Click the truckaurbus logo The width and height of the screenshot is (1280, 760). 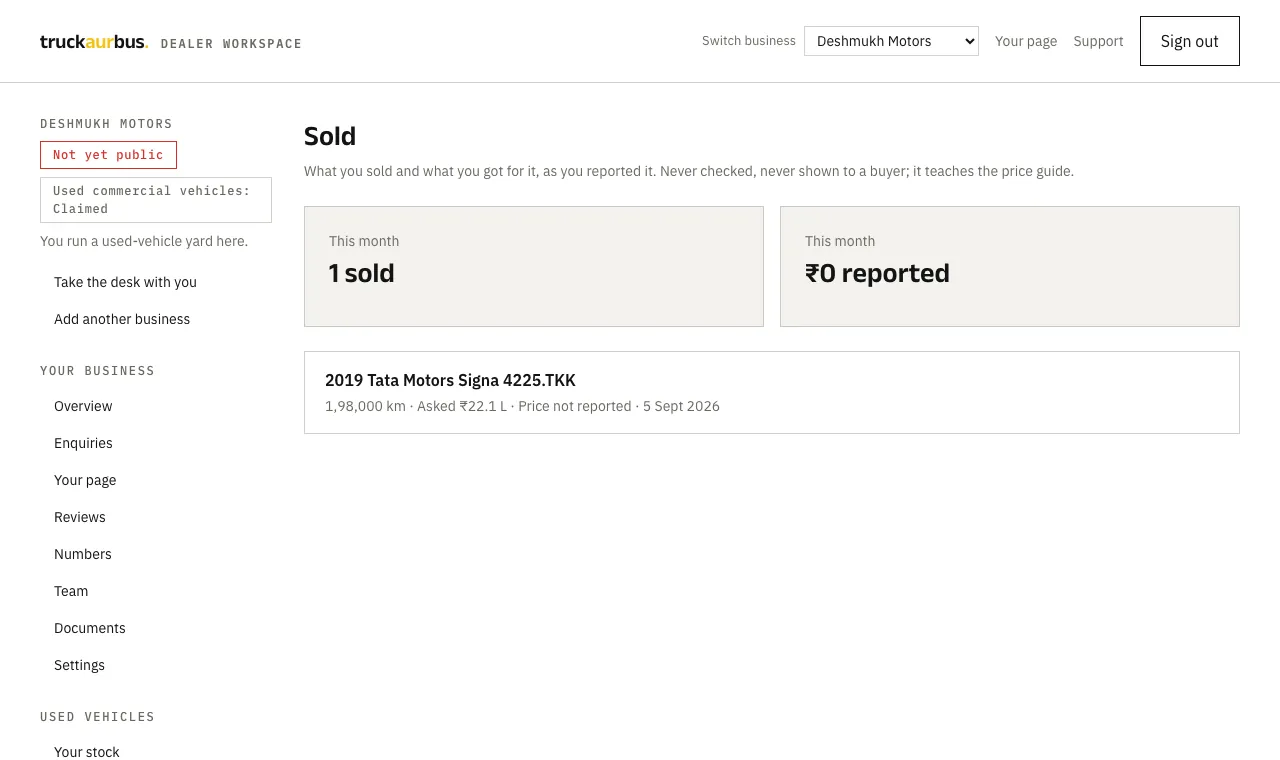pos(94,42)
